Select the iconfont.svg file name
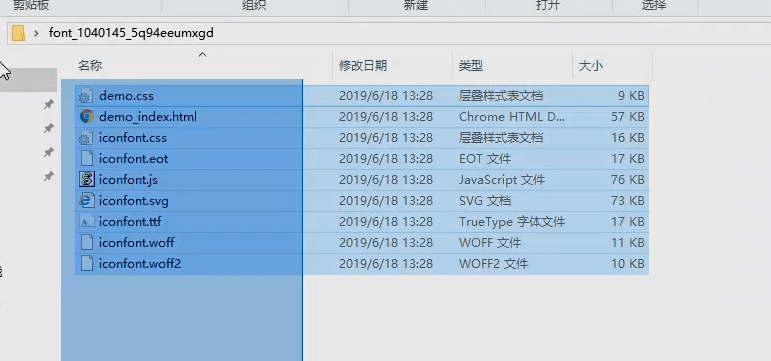Screen dimensions: 771x361 [133, 201]
